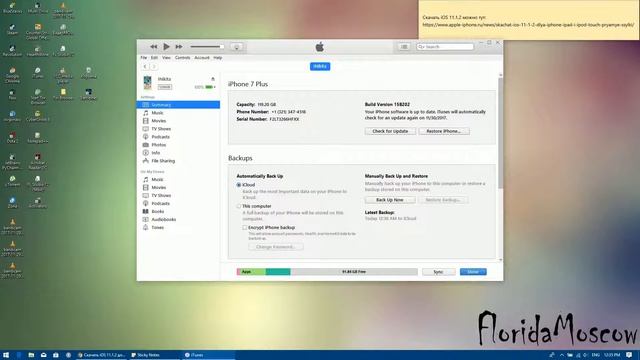Select Summary in the sidebar
640x360 pixels.
(178, 105)
